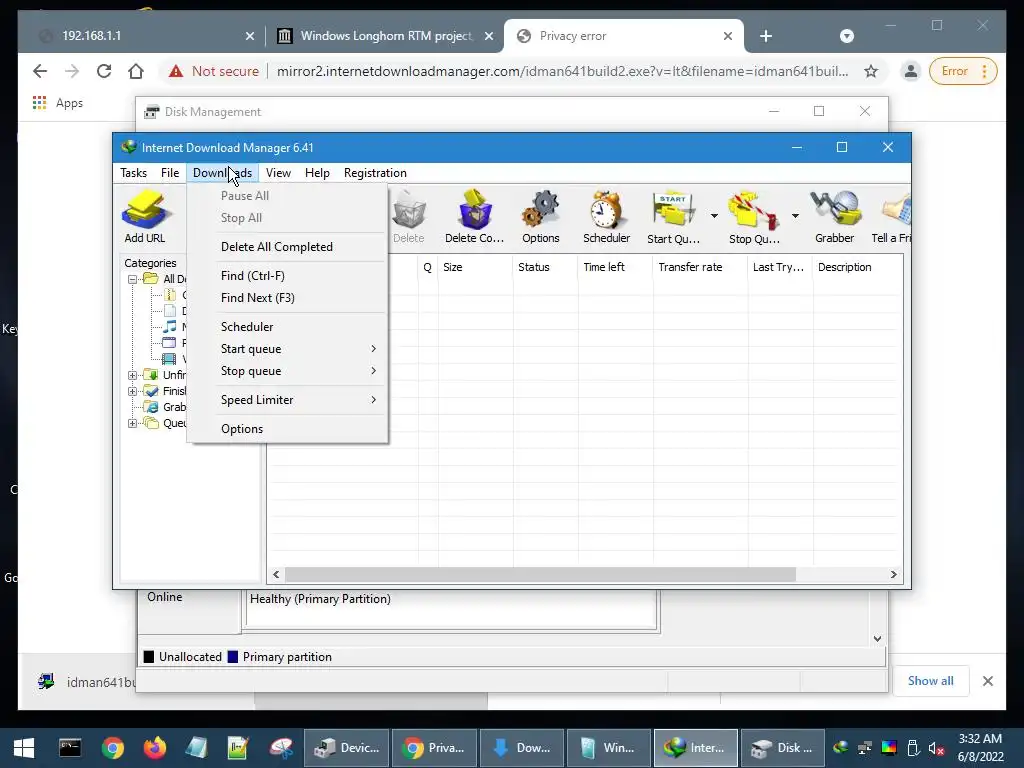Click the muted volume tray icon

[x=936, y=748]
